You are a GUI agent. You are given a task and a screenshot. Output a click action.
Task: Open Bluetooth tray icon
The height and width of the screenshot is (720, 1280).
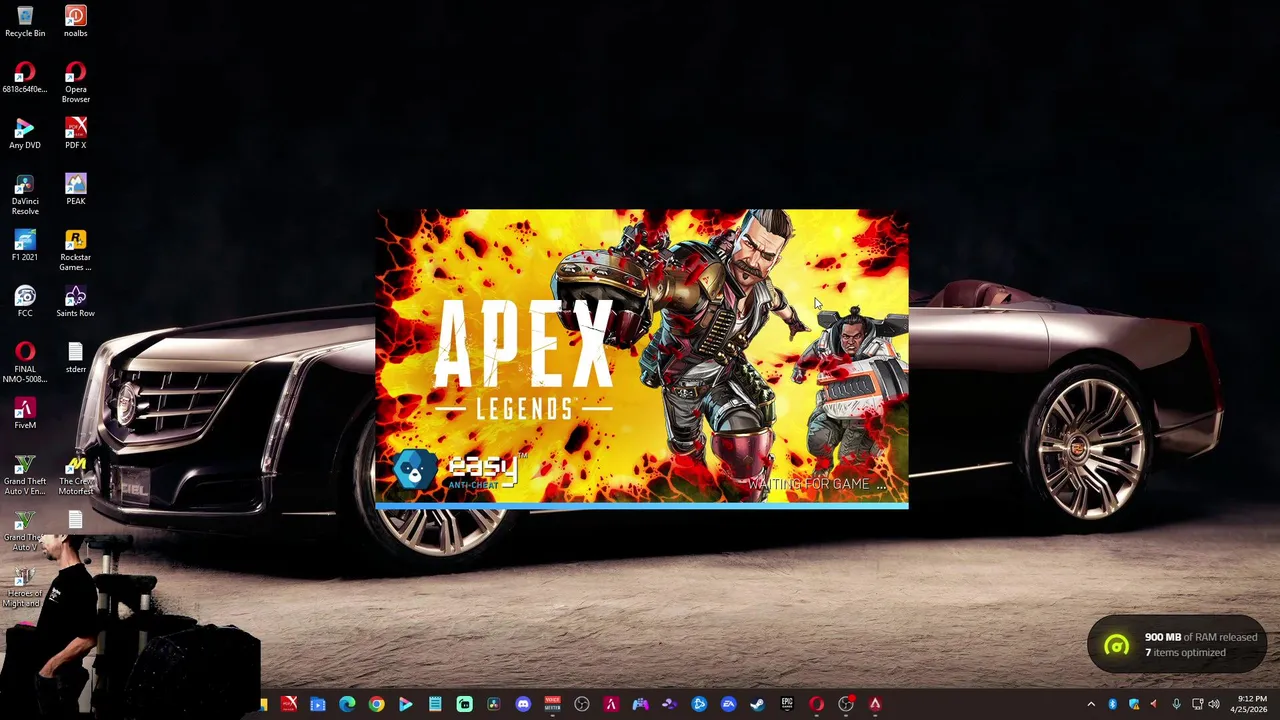pyautogui.click(x=1113, y=704)
